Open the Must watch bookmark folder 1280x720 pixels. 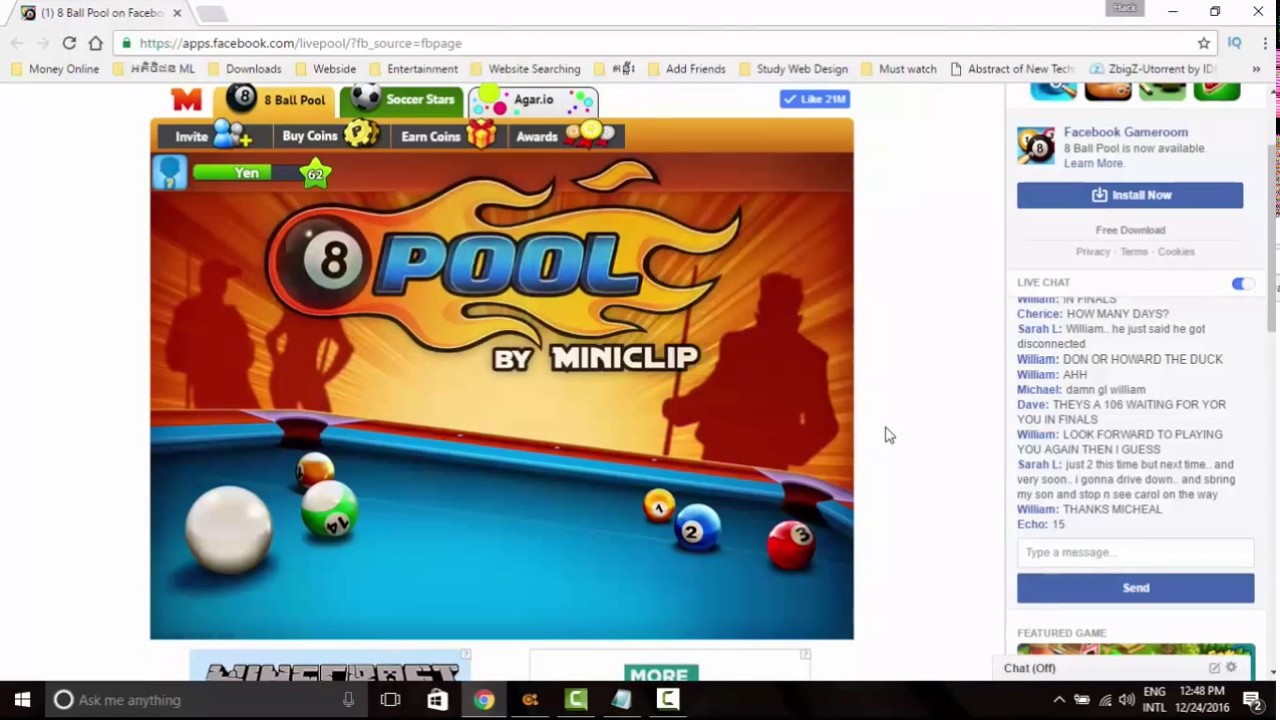click(x=898, y=69)
